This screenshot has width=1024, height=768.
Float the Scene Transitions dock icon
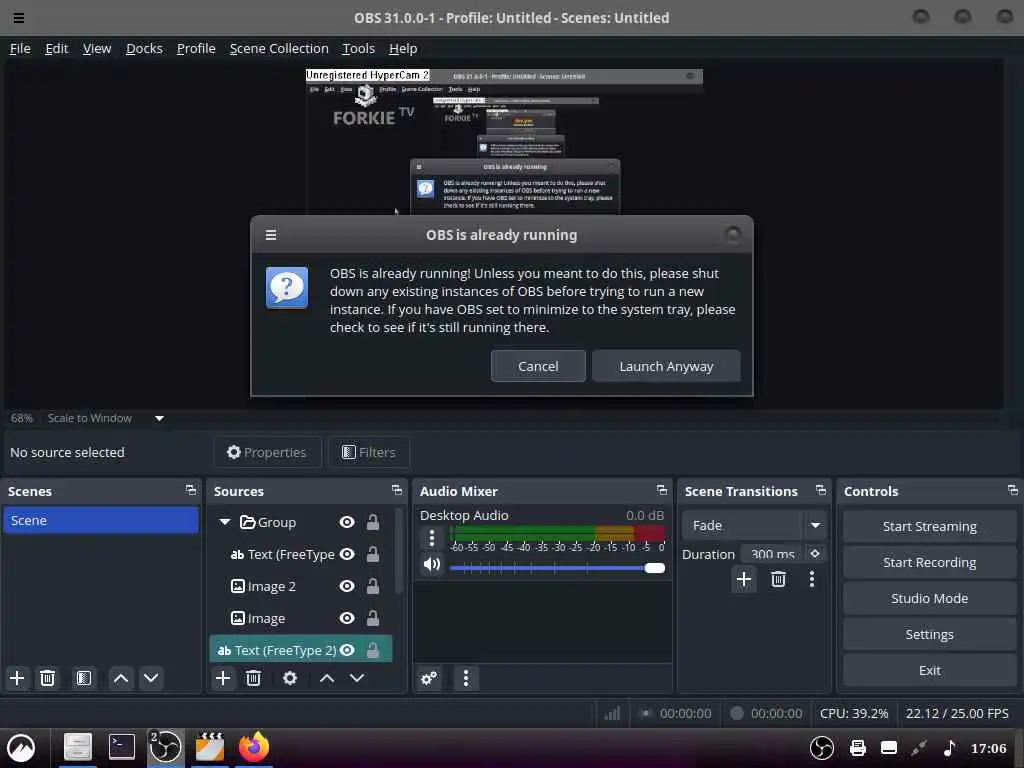pos(821,490)
